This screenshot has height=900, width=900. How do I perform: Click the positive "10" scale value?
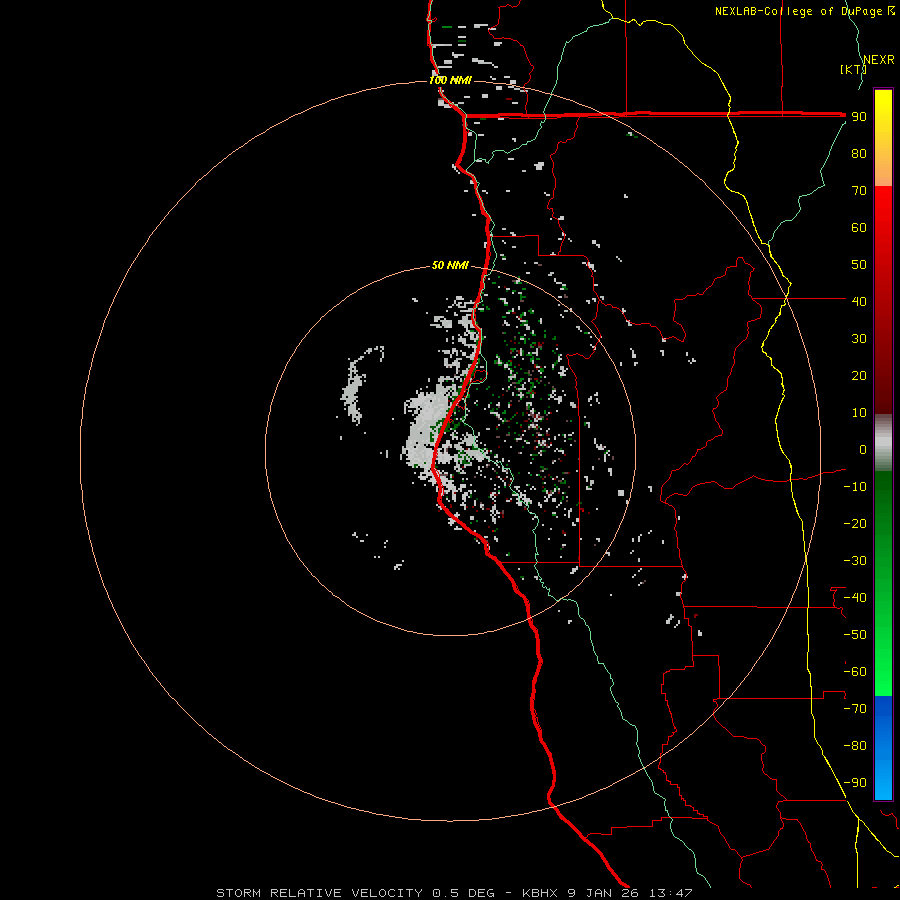pos(859,413)
